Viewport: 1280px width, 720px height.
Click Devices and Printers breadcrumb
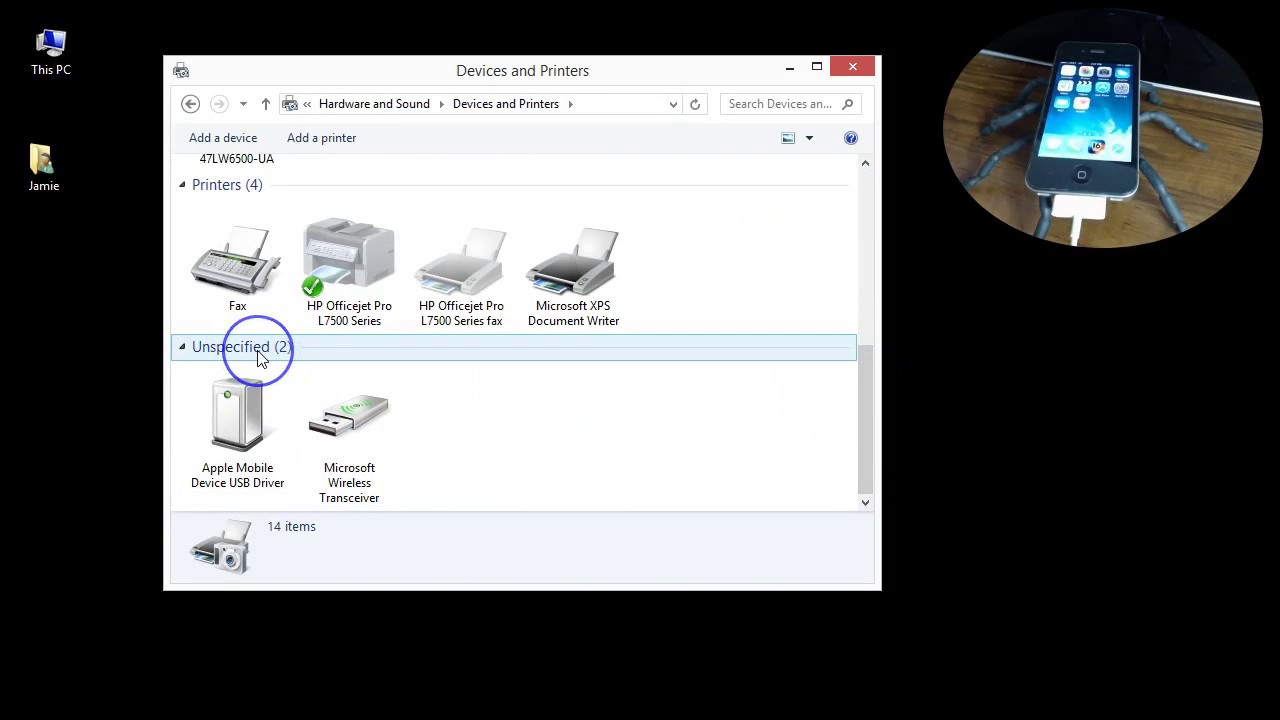click(x=505, y=104)
